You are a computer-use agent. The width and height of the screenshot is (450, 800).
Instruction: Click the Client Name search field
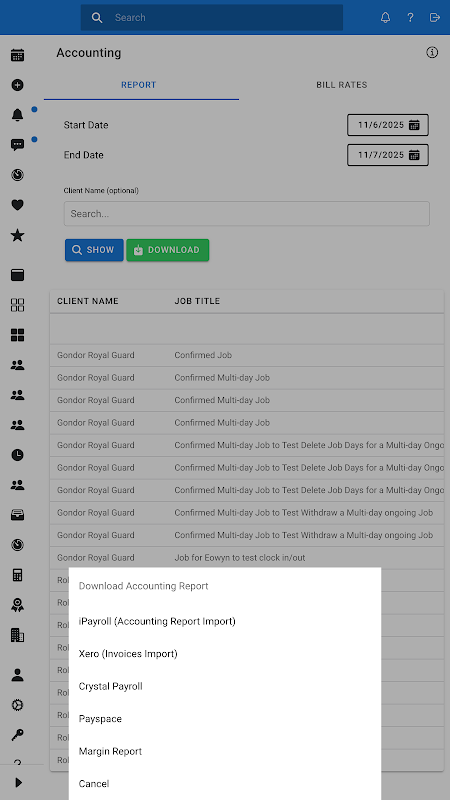click(x=246, y=214)
